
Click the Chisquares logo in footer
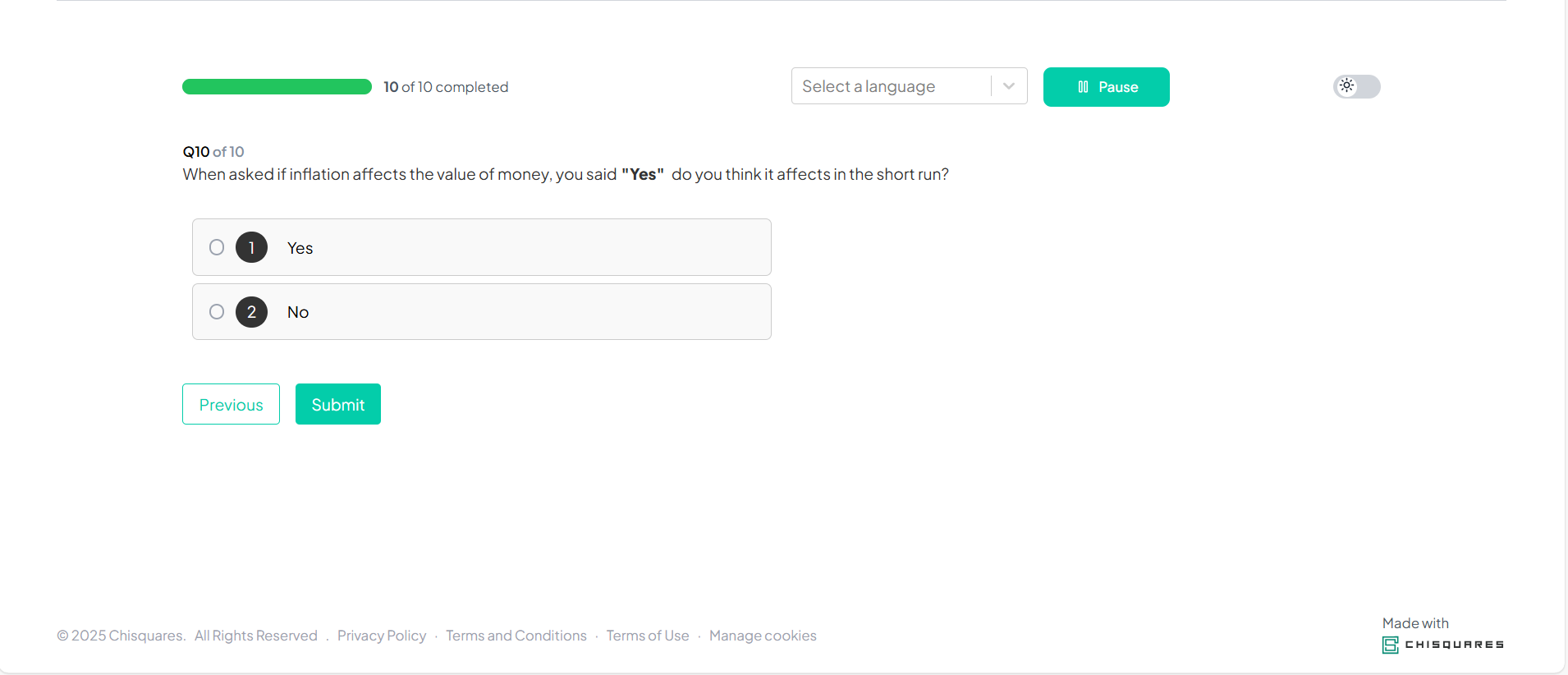click(1442, 645)
